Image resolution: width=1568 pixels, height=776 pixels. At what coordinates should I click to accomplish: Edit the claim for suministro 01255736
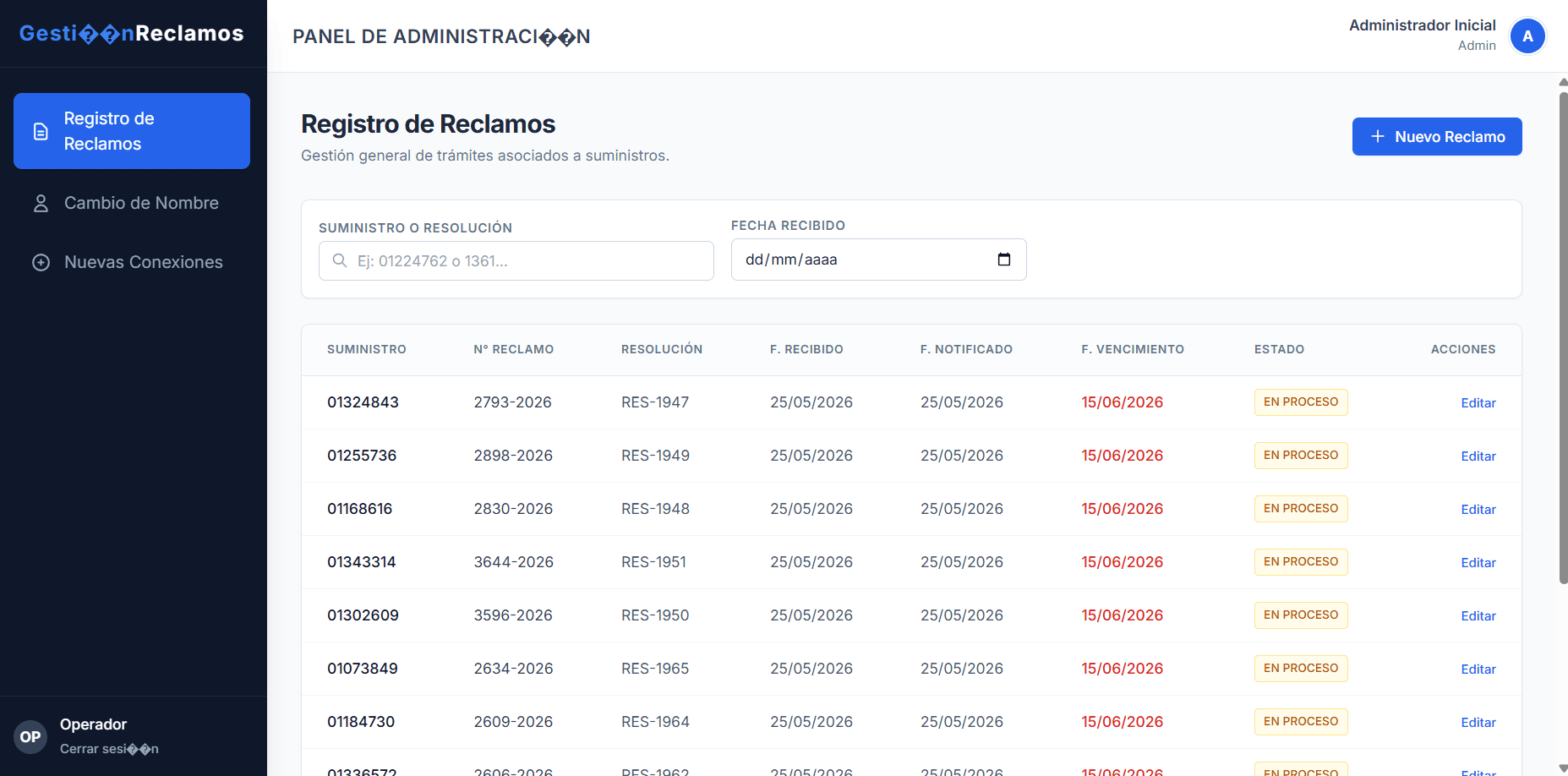(x=1478, y=456)
